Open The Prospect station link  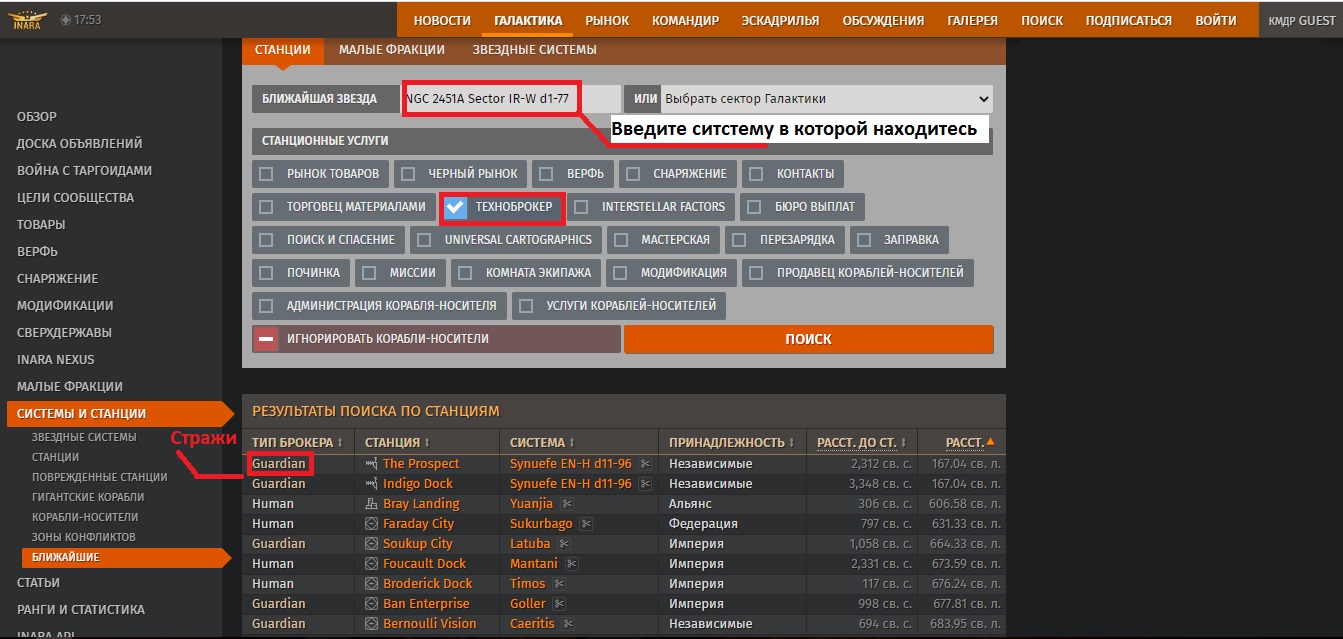[421, 464]
